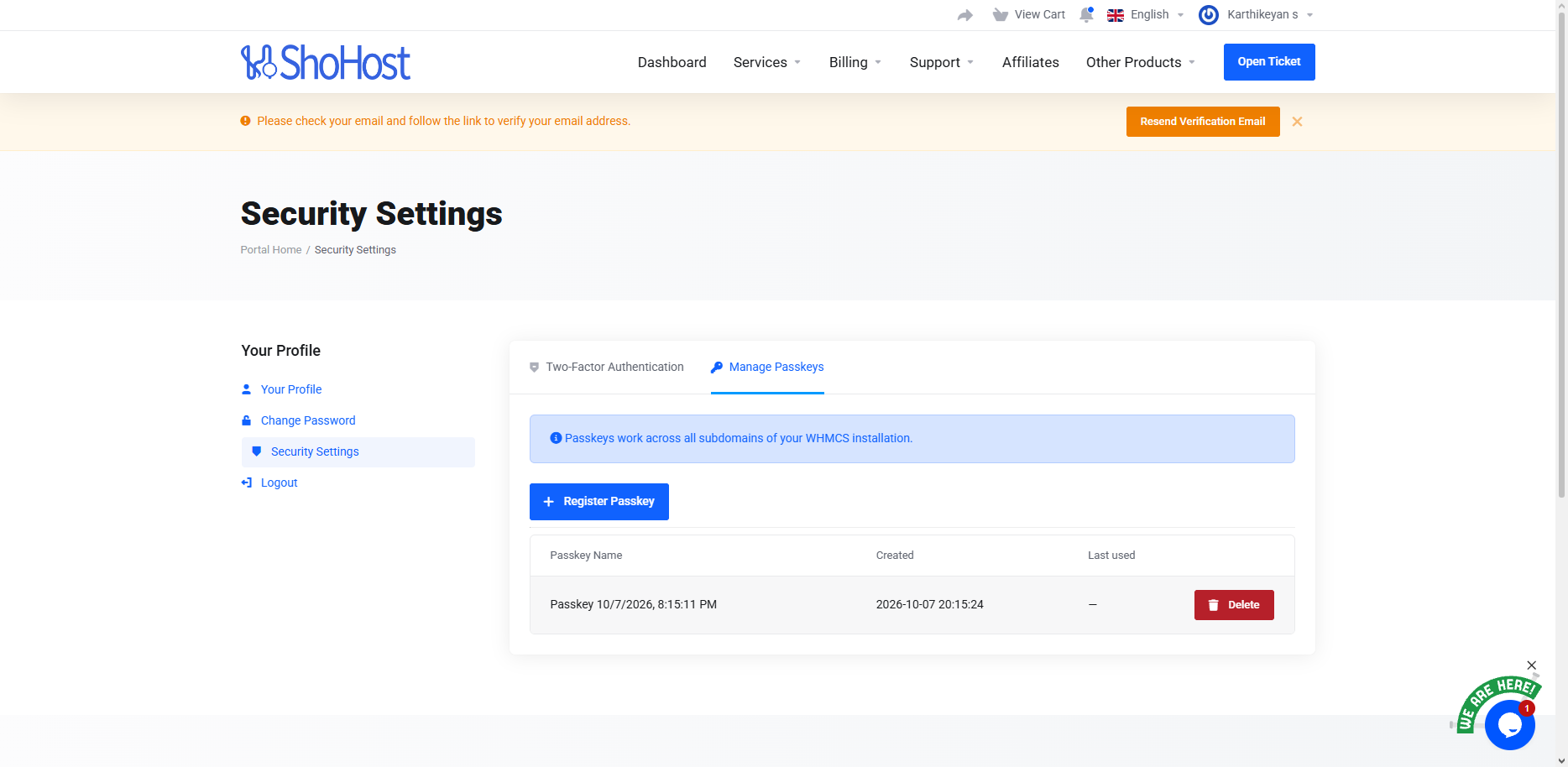Open the Karthikeyan s account dropdown
Screen dimensions: 1568x767
(1256, 15)
